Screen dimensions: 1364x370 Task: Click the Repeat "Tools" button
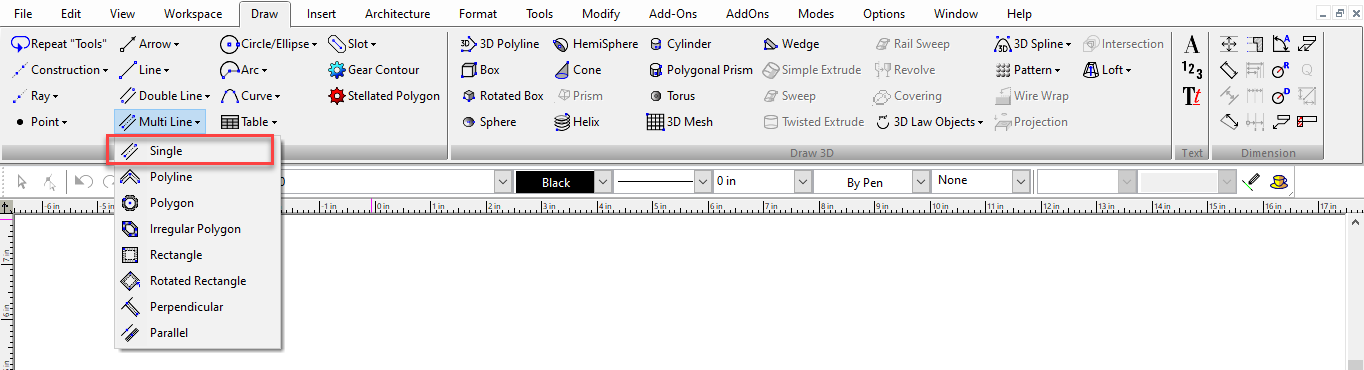(x=59, y=44)
